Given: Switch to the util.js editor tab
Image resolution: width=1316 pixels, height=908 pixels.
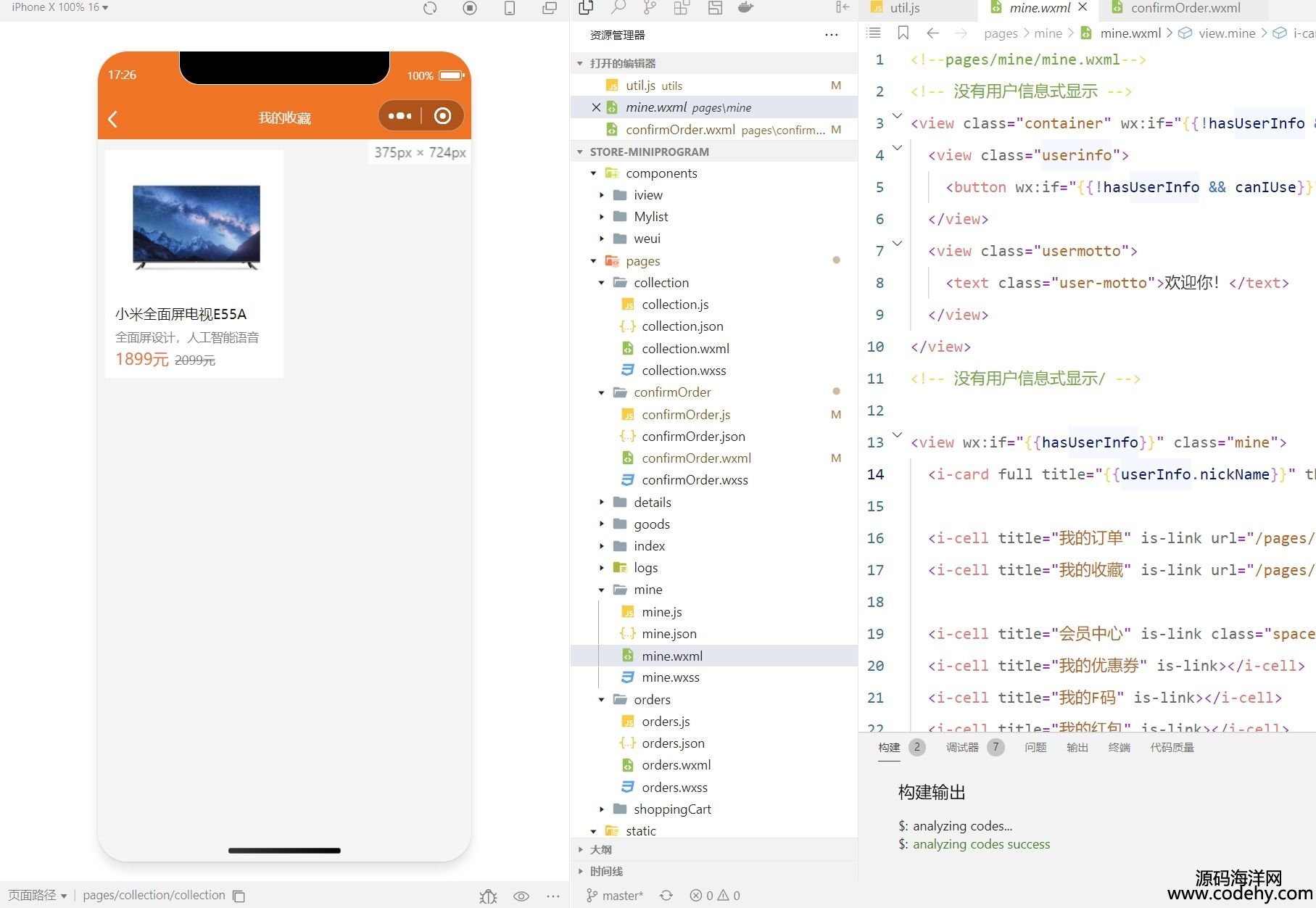Looking at the screenshot, I should [x=905, y=8].
